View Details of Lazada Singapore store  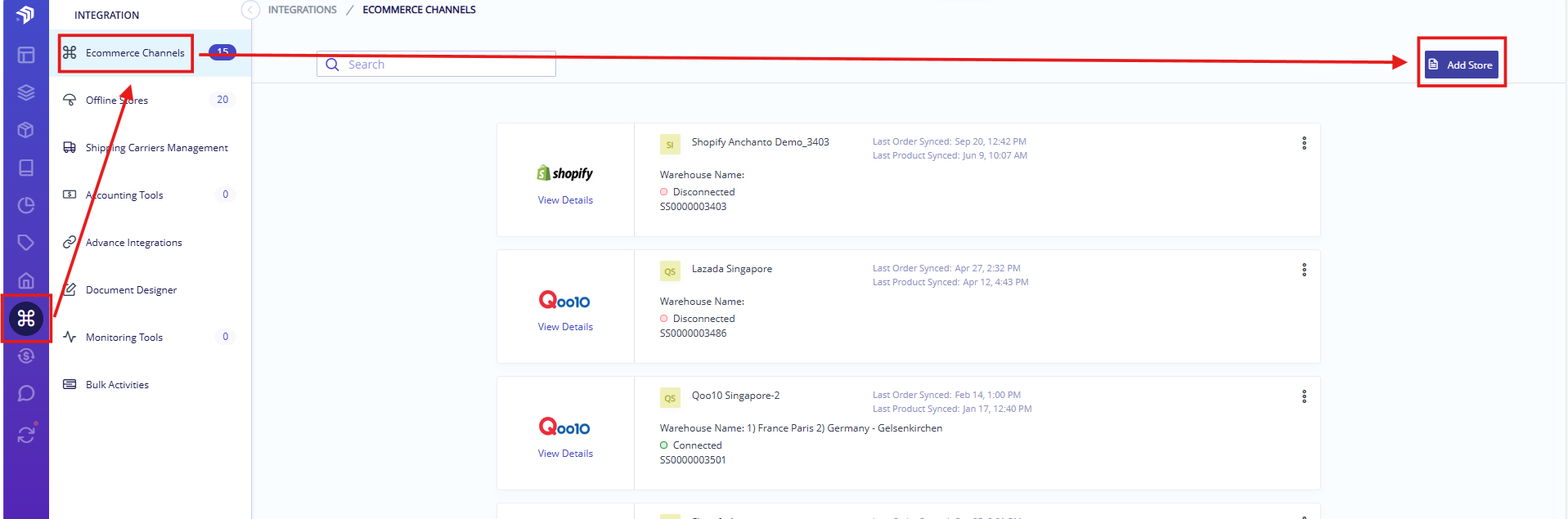[565, 327]
